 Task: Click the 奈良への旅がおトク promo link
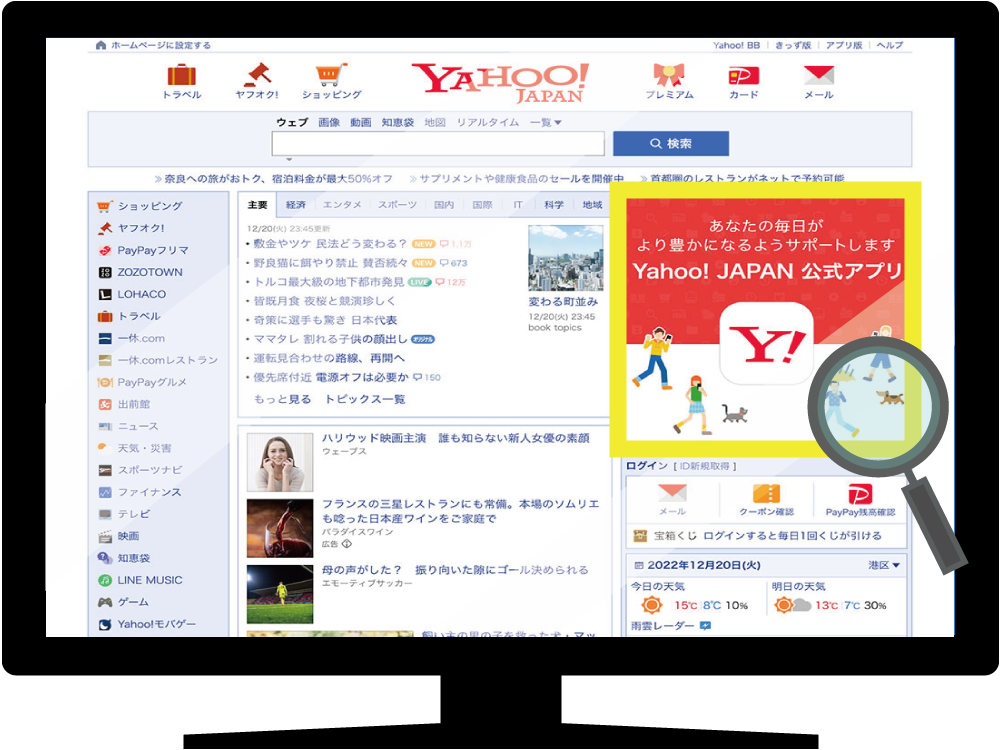[278, 179]
